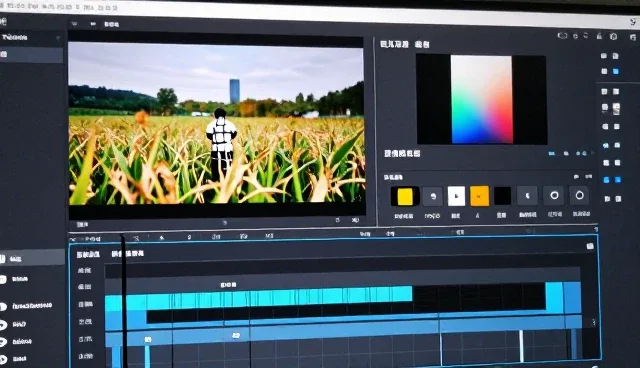This screenshot has height=368, width=640.
Task: Select the second tab in the timeline header
Action: 127,254
